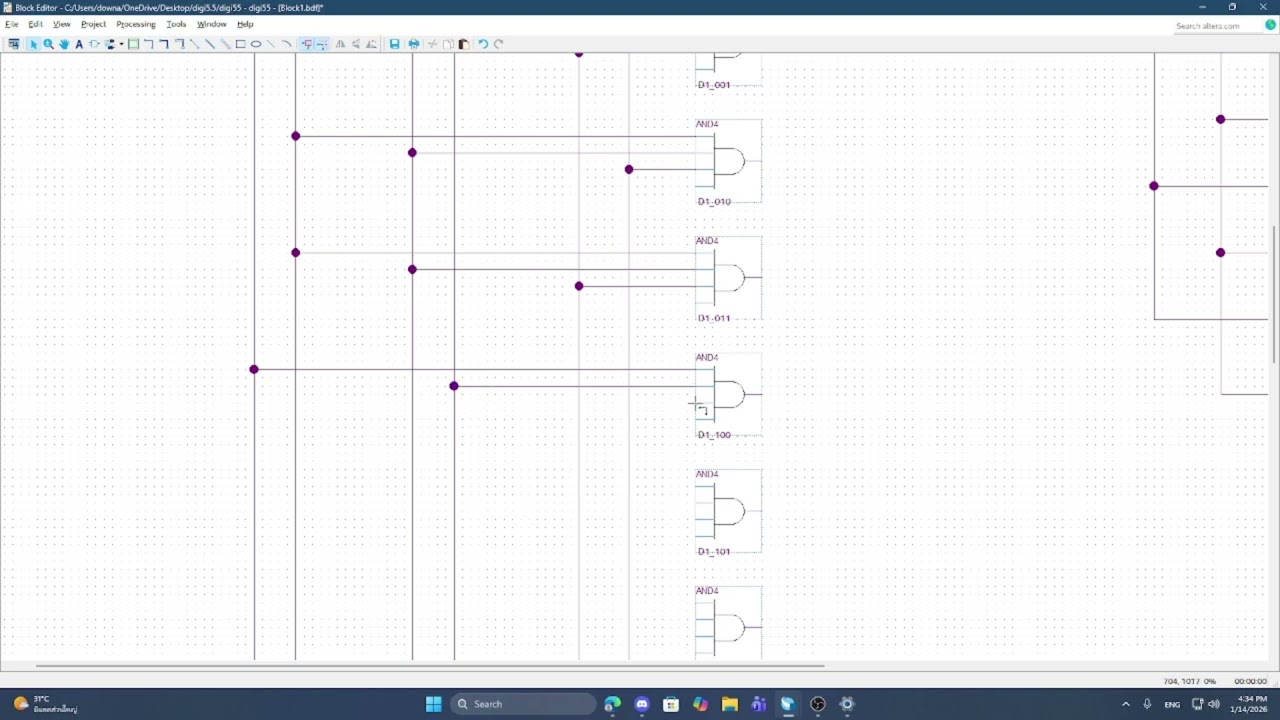This screenshot has width=1280, height=720.
Task: Click the Detach Window toolbar icon
Action: (x=13, y=44)
